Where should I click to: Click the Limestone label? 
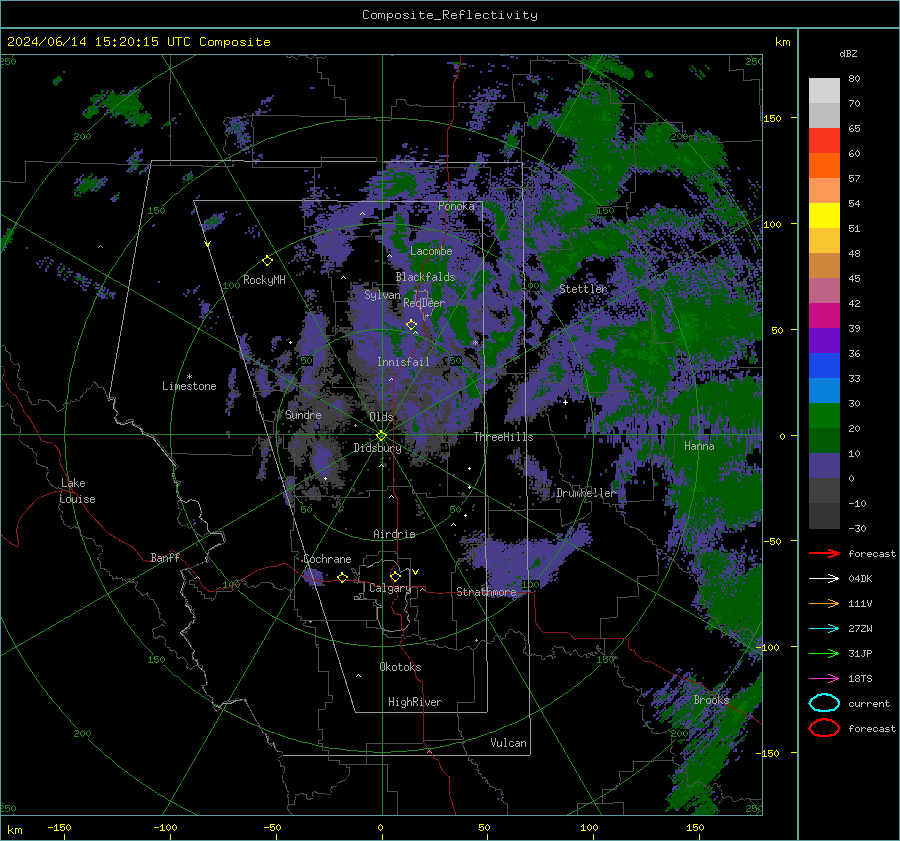click(x=189, y=386)
